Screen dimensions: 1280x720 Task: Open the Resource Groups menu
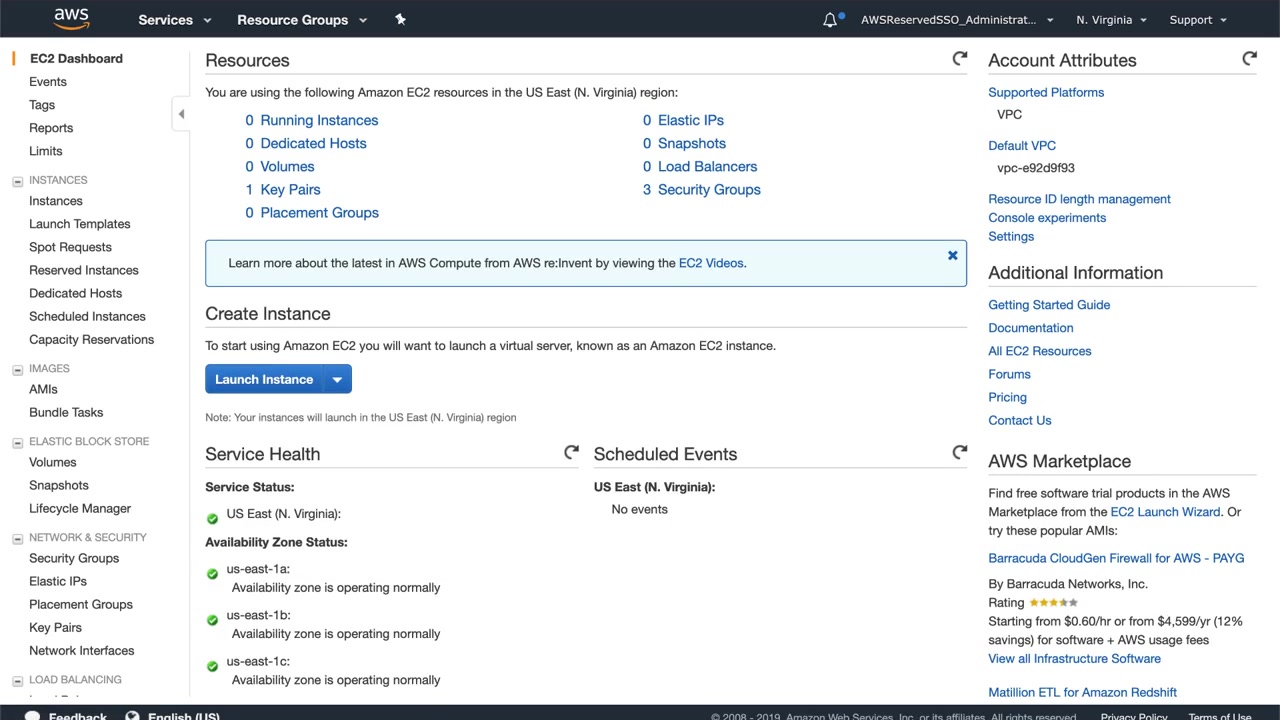[302, 20]
